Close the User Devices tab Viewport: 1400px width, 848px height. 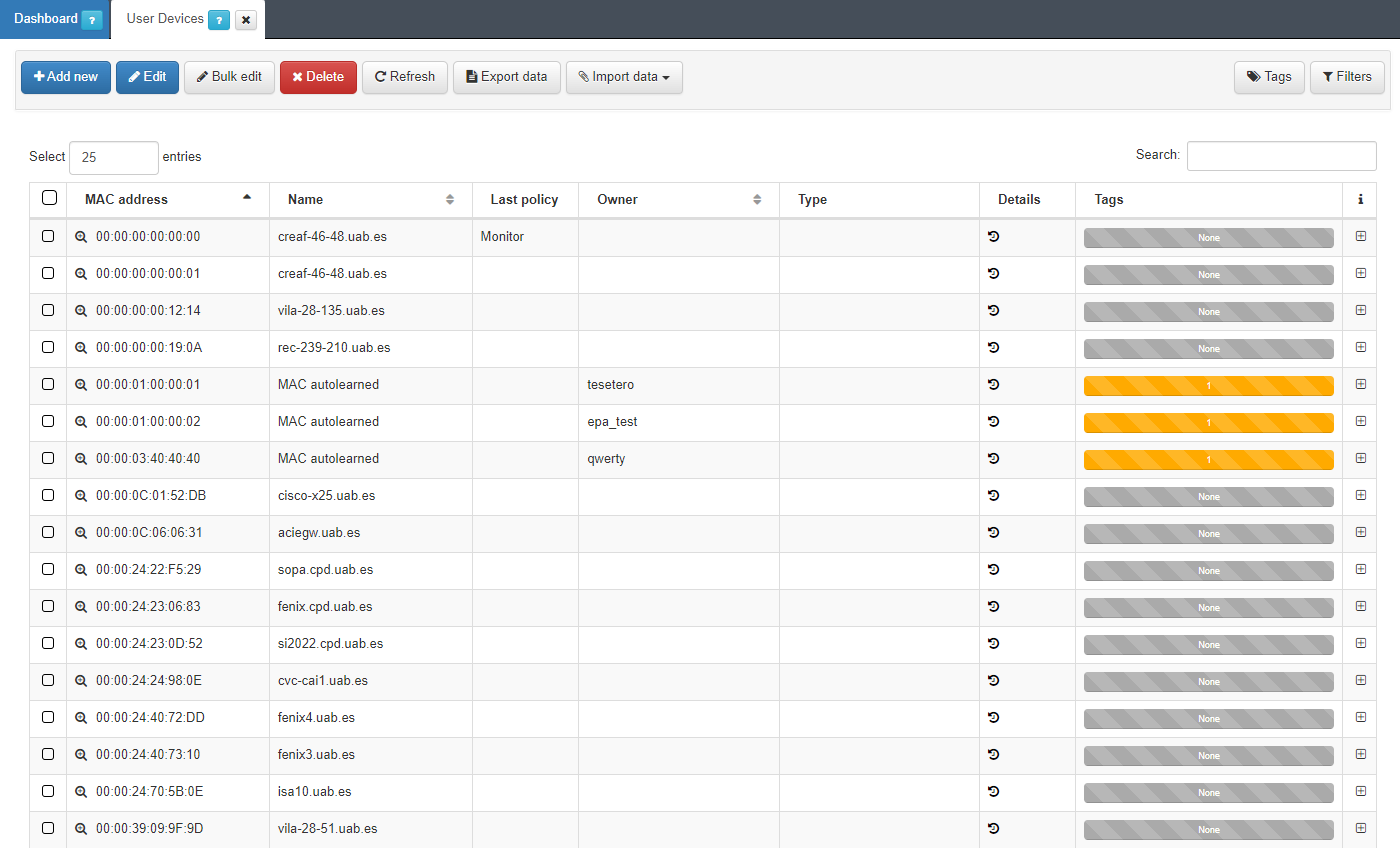point(246,20)
